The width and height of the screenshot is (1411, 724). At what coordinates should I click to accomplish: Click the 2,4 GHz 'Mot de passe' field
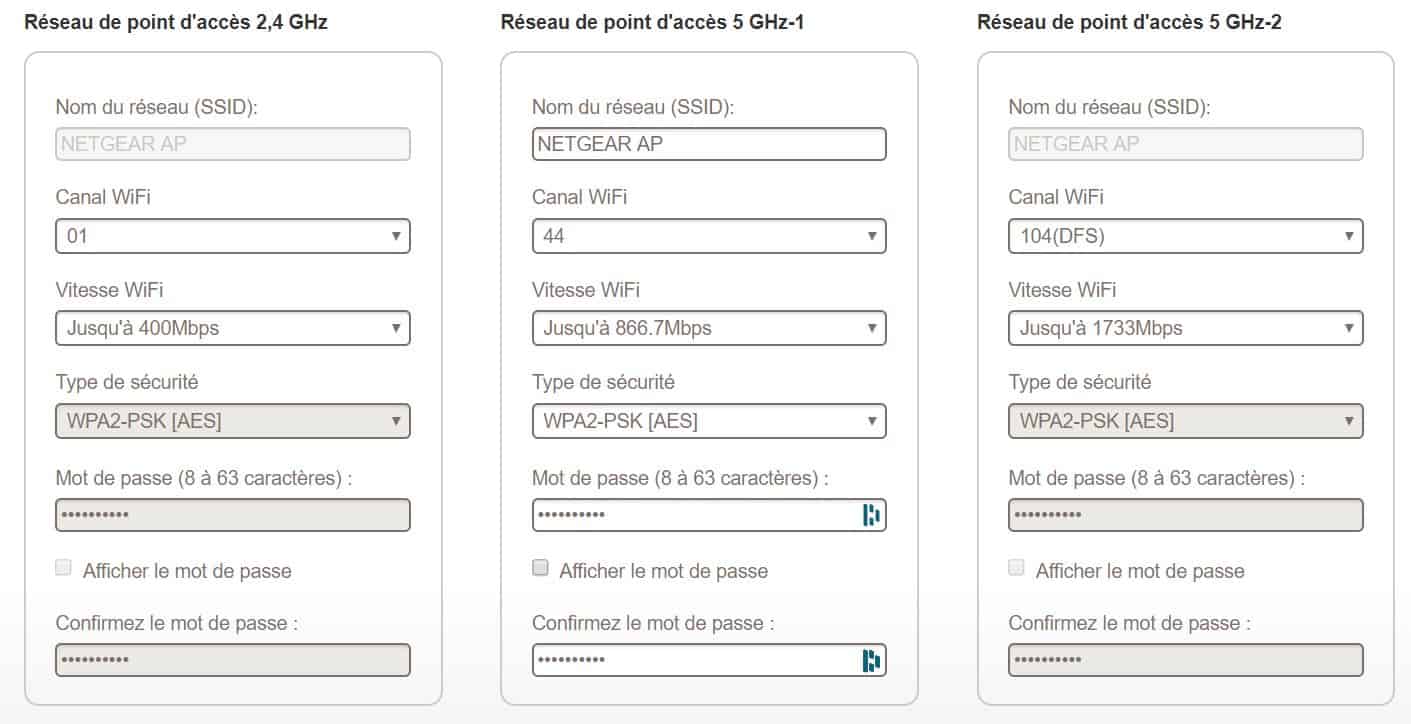233,515
